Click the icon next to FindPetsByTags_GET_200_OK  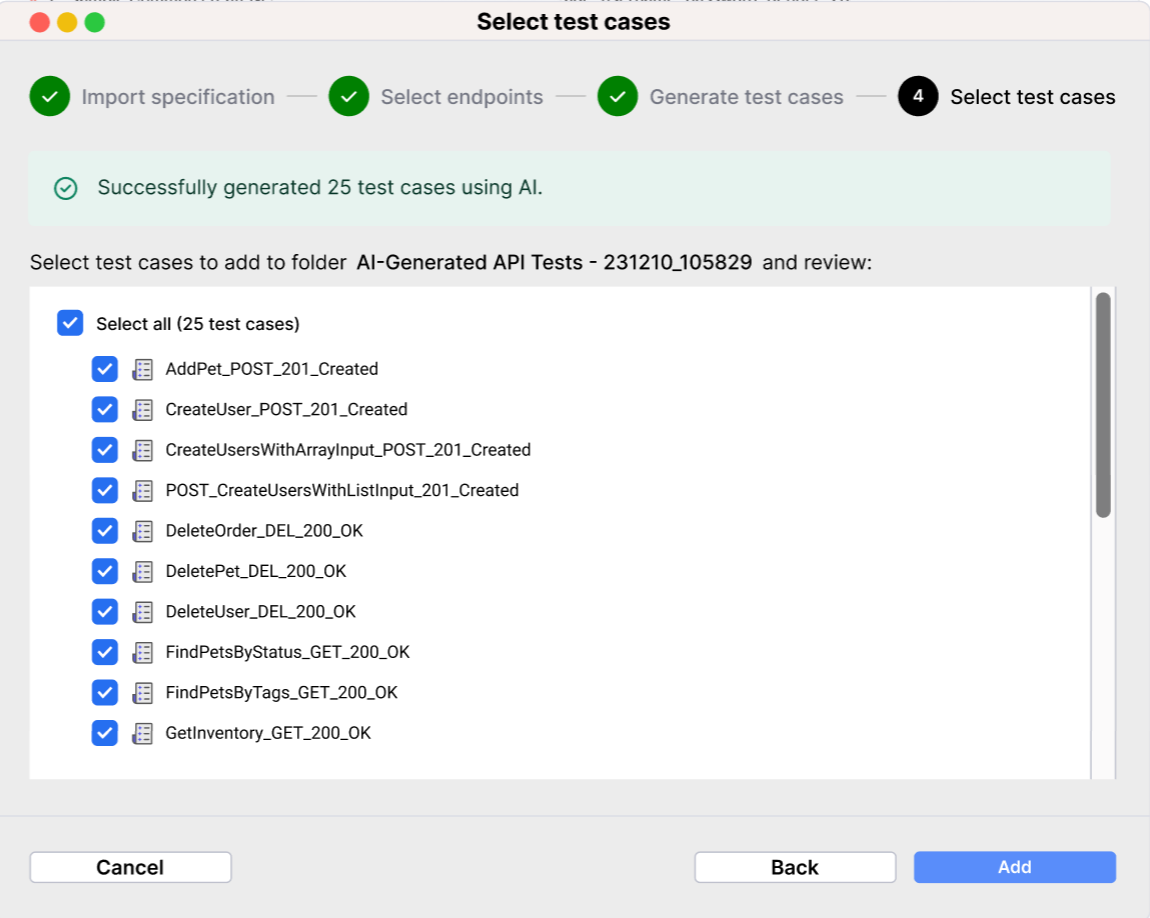tap(142, 693)
